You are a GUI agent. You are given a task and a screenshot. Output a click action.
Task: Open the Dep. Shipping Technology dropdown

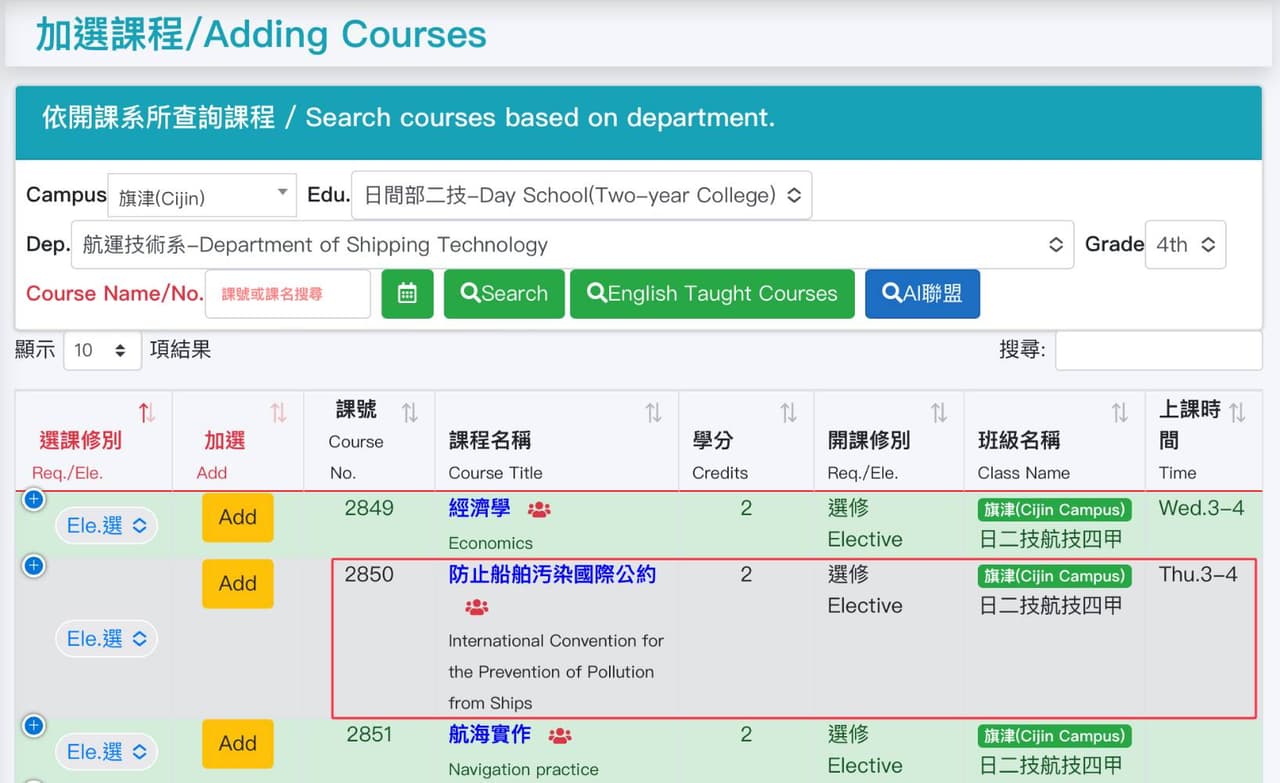tap(572, 245)
